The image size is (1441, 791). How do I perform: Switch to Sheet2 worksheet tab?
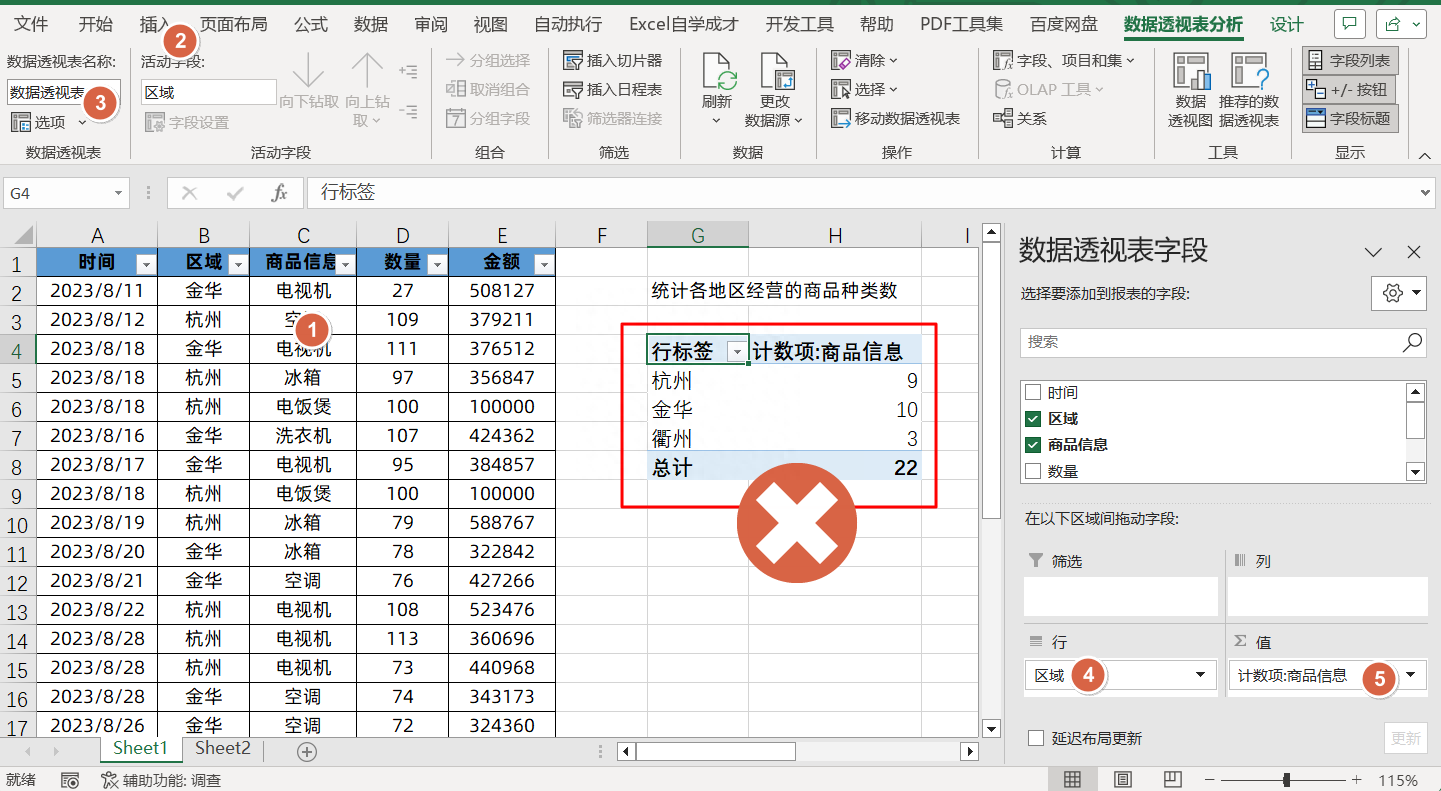223,748
